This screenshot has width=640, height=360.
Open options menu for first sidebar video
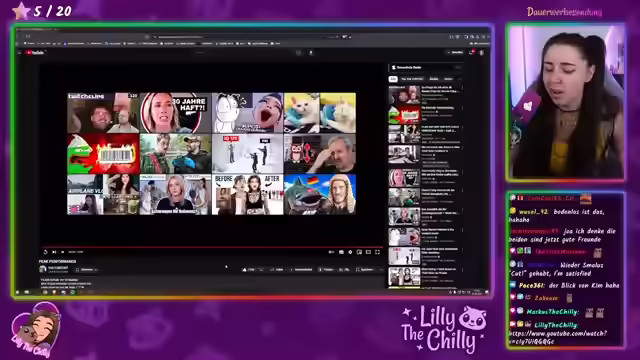[462, 88]
